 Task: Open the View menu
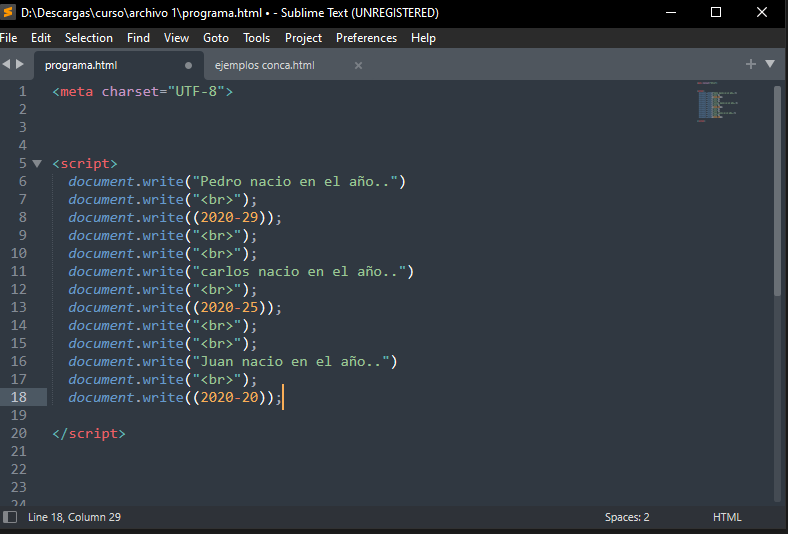tap(176, 38)
